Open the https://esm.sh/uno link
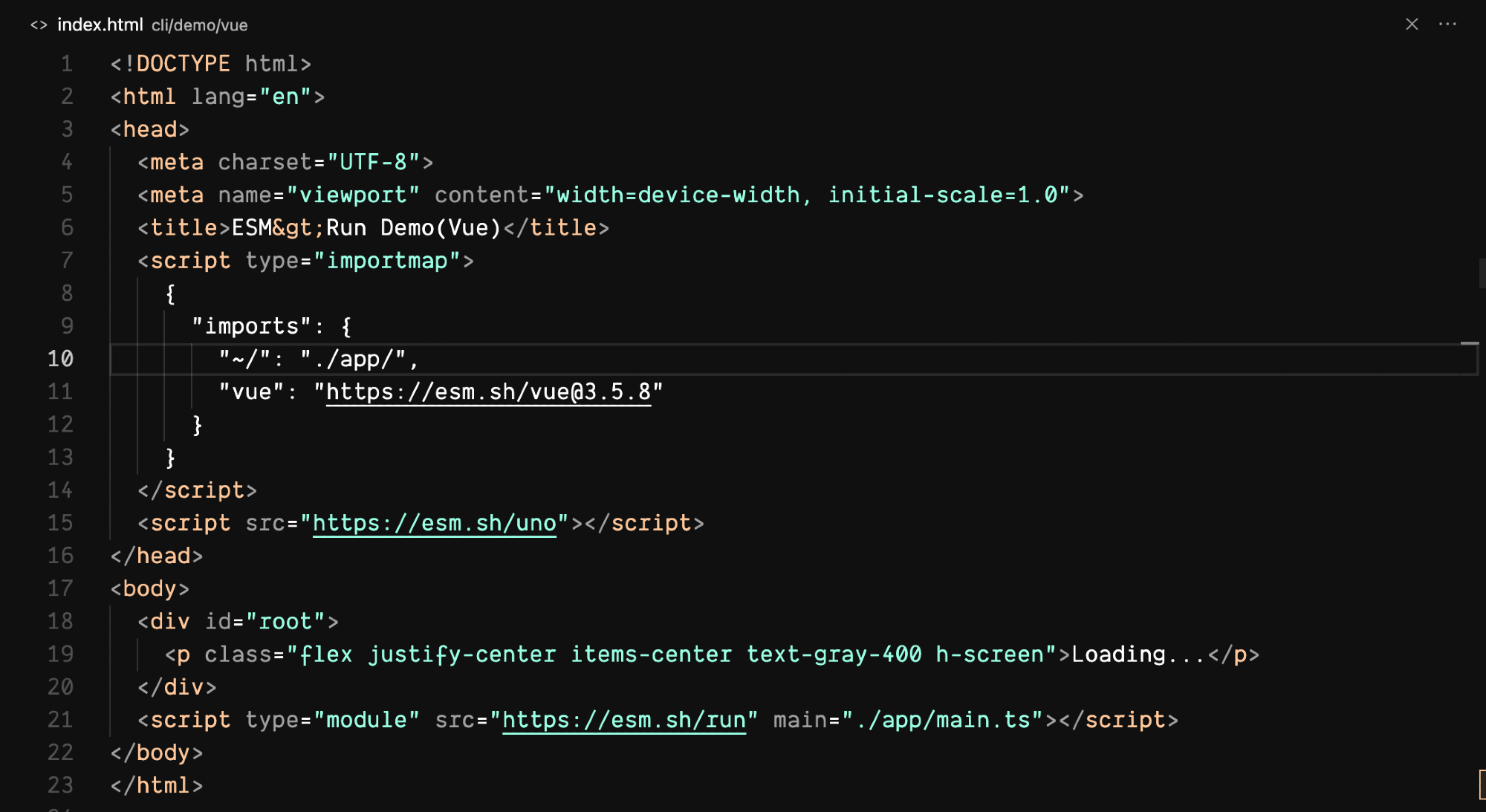This screenshot has width=1486, height=812. click(434, 523)
